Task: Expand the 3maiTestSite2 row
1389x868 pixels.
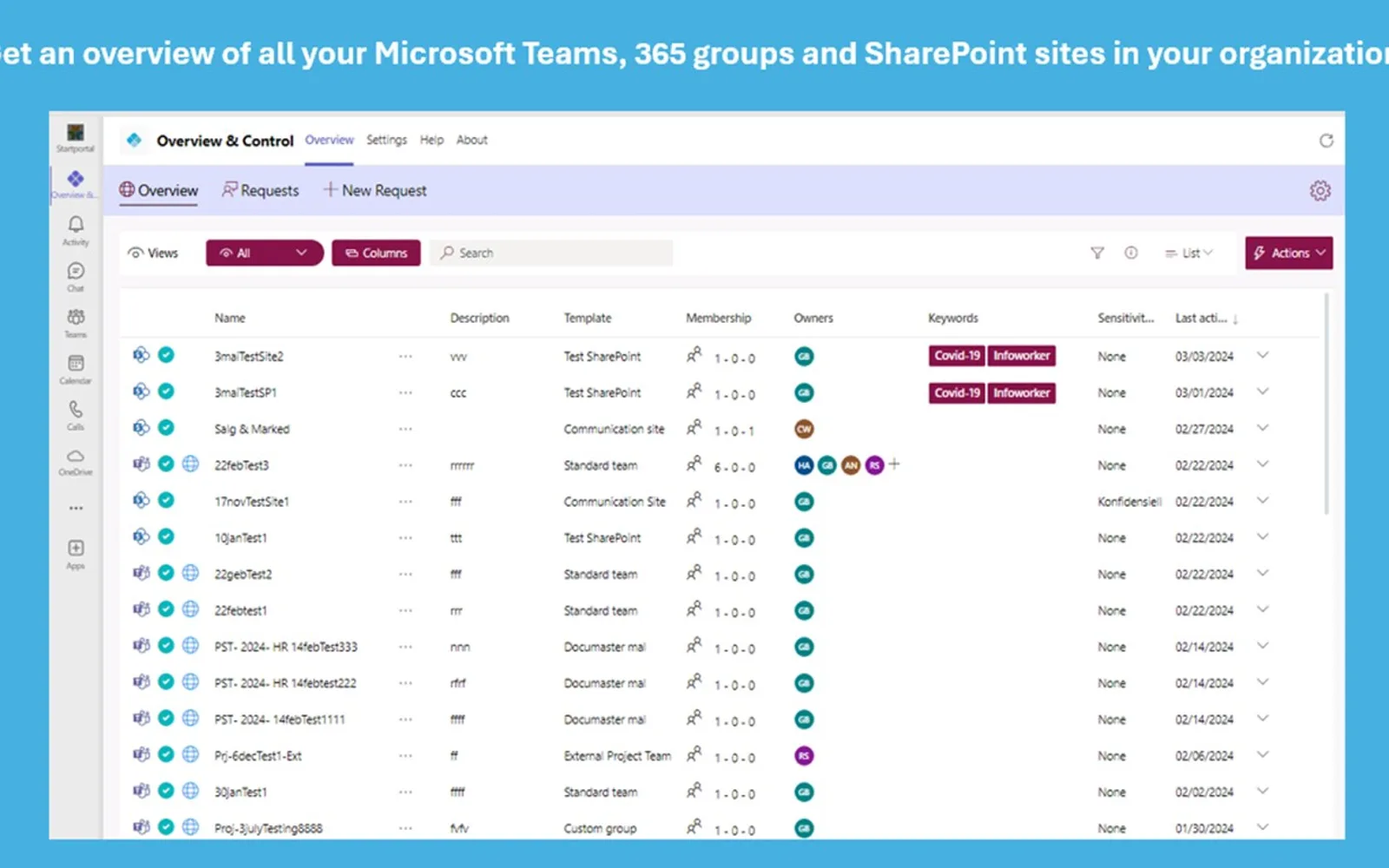Action: click(x=1262, y=355)
